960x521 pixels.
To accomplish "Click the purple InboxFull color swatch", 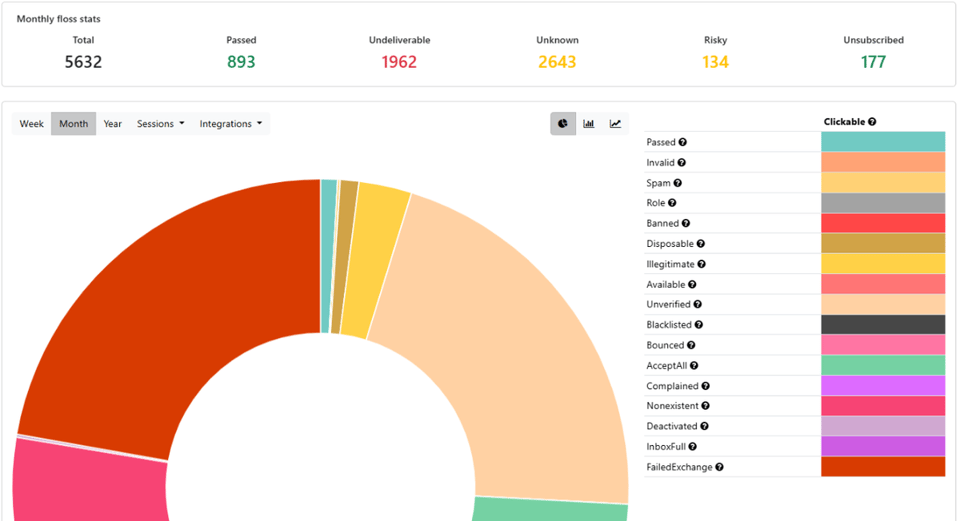I will click(883, 446).
